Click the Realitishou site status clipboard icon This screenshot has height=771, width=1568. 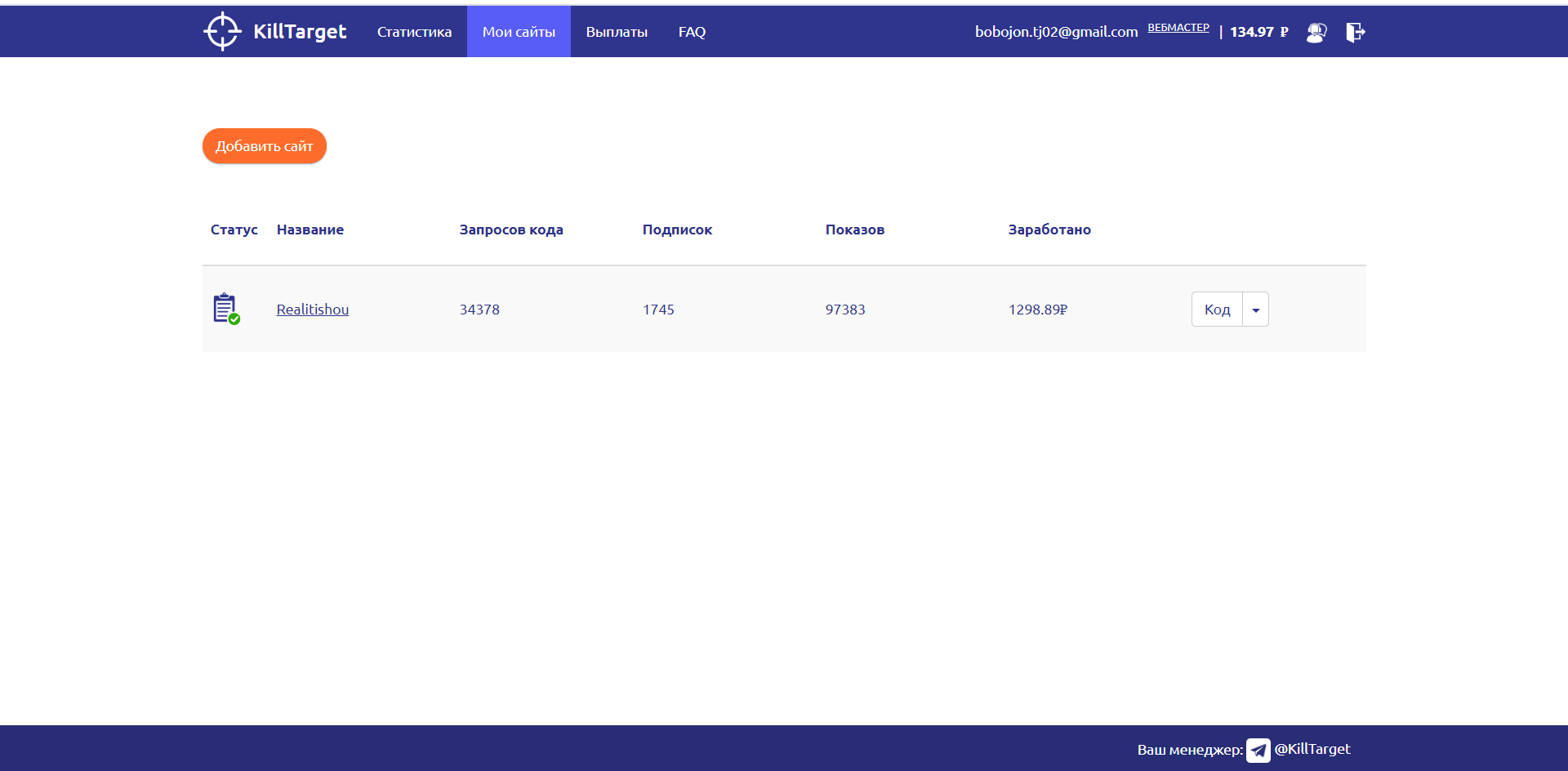click(226, 309)
